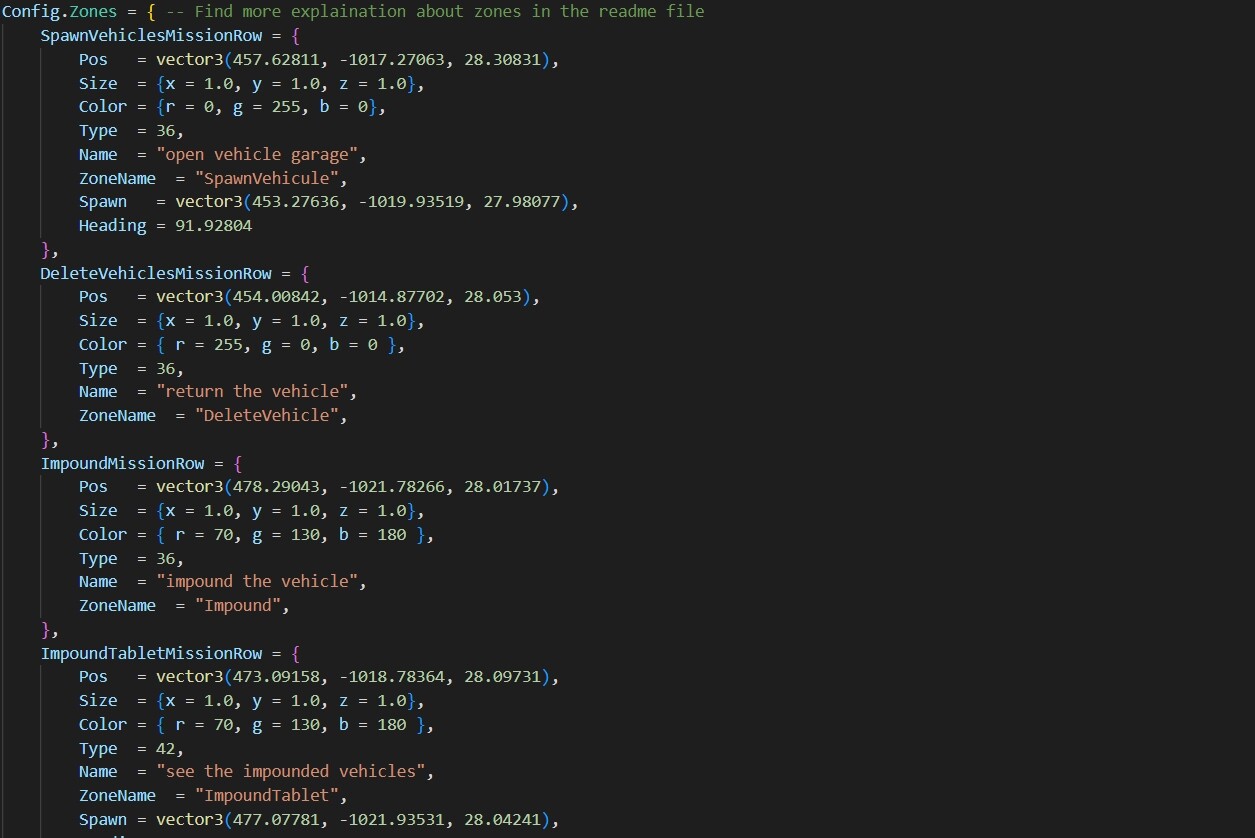
Task: Click the "SpawnVehicule" ZoneName value
Action: (x=270, y=178)
